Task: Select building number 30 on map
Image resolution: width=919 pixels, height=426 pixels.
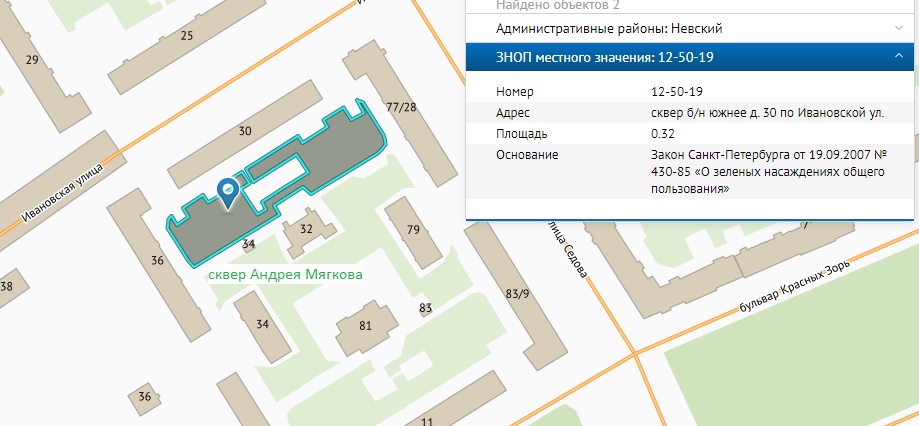Action: tap(245, 131)
